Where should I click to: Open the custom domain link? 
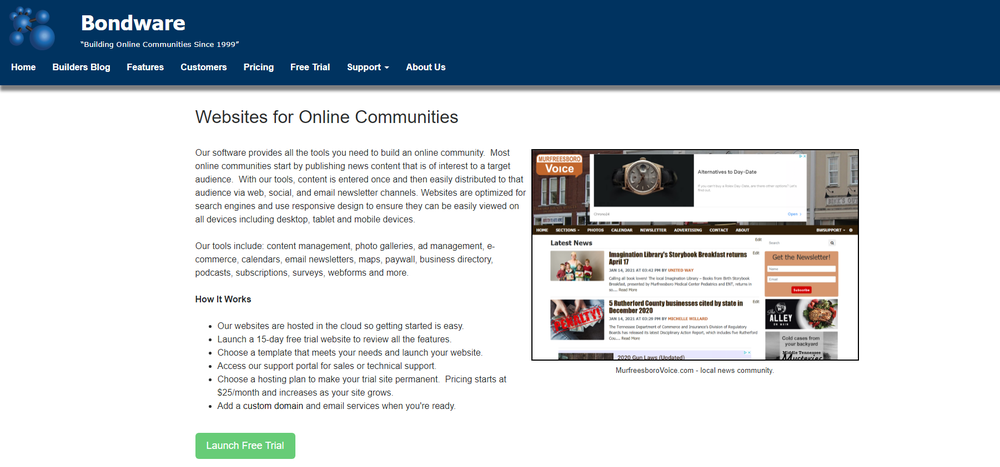point(274,406)
